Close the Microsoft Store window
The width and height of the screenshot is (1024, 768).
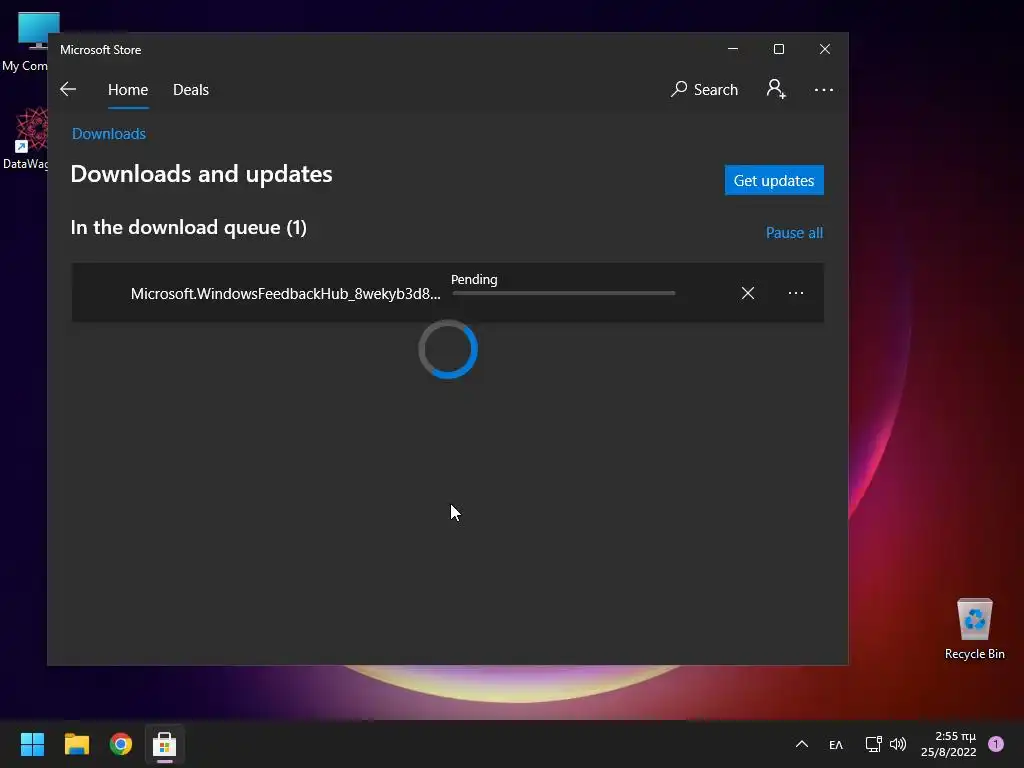825,49
